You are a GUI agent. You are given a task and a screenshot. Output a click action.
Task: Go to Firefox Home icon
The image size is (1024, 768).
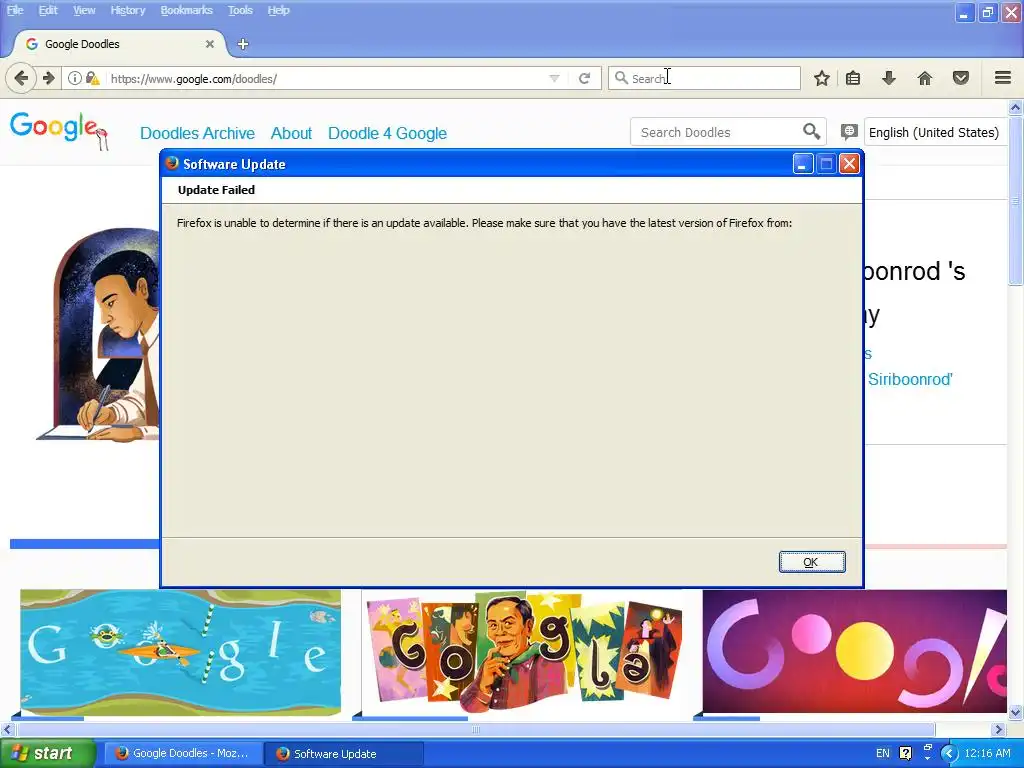(x=925, y=78)
